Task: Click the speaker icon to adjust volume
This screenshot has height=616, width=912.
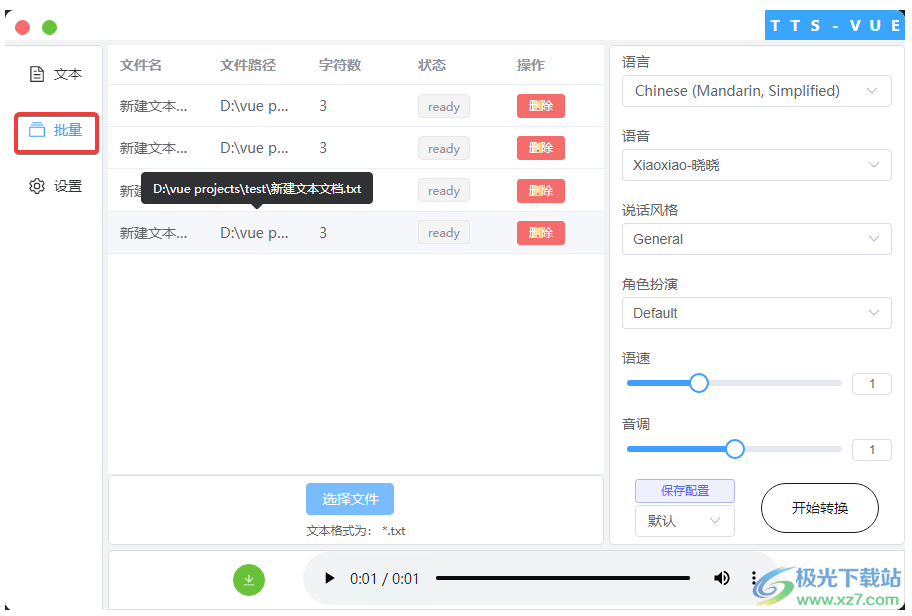Action: (x=722, y=578)
